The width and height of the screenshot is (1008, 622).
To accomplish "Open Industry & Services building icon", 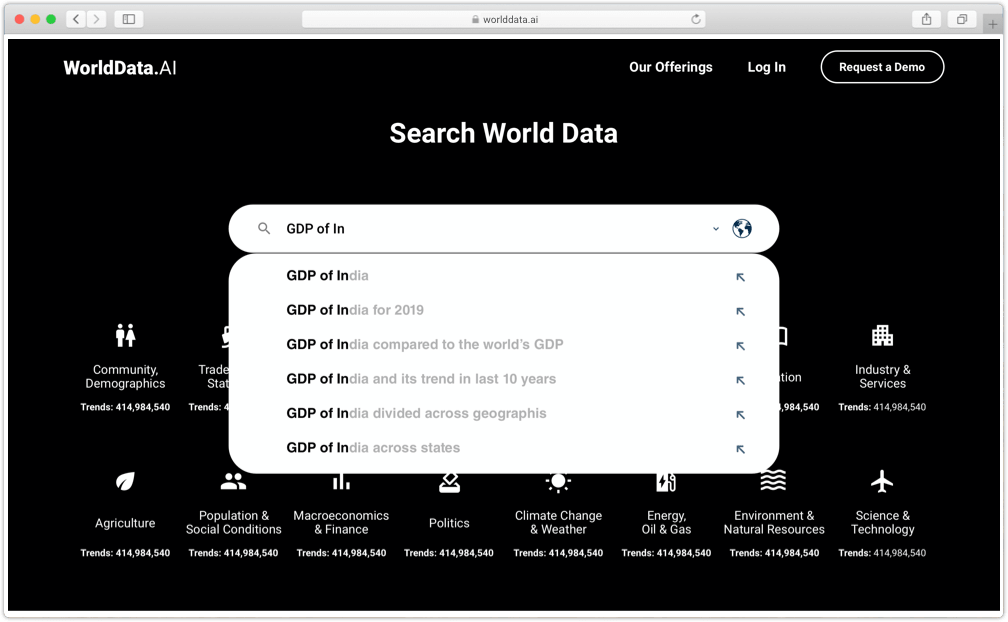I will pyautogui.click(x=882, y=335).
